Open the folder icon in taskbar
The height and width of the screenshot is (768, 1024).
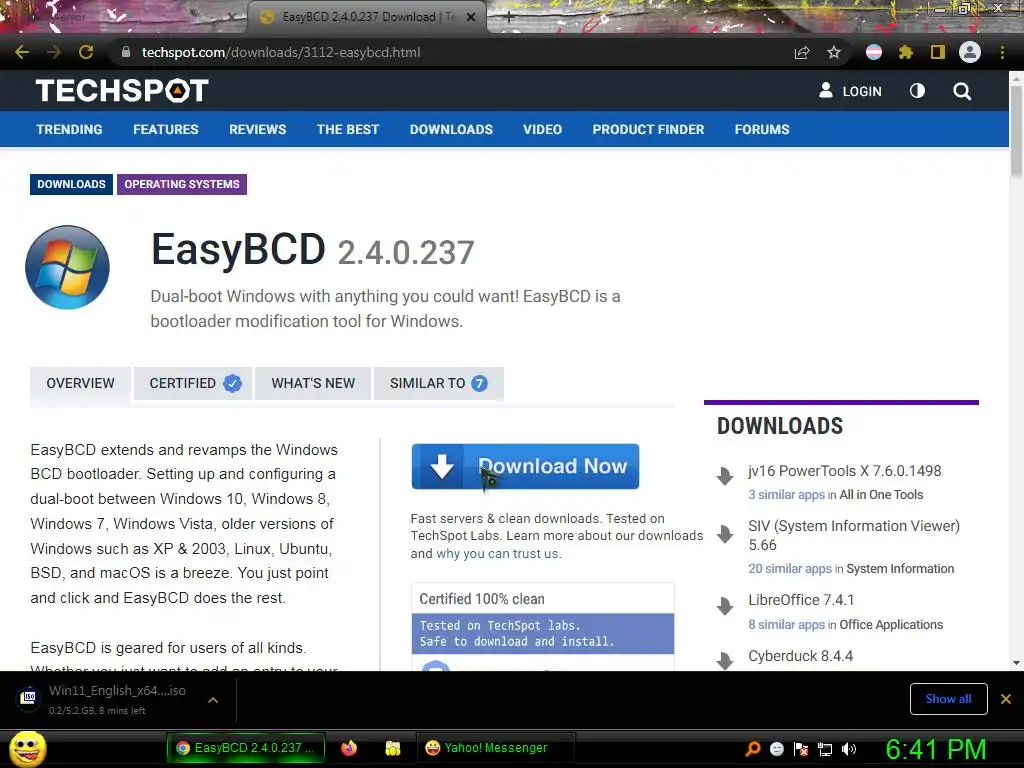392,748
